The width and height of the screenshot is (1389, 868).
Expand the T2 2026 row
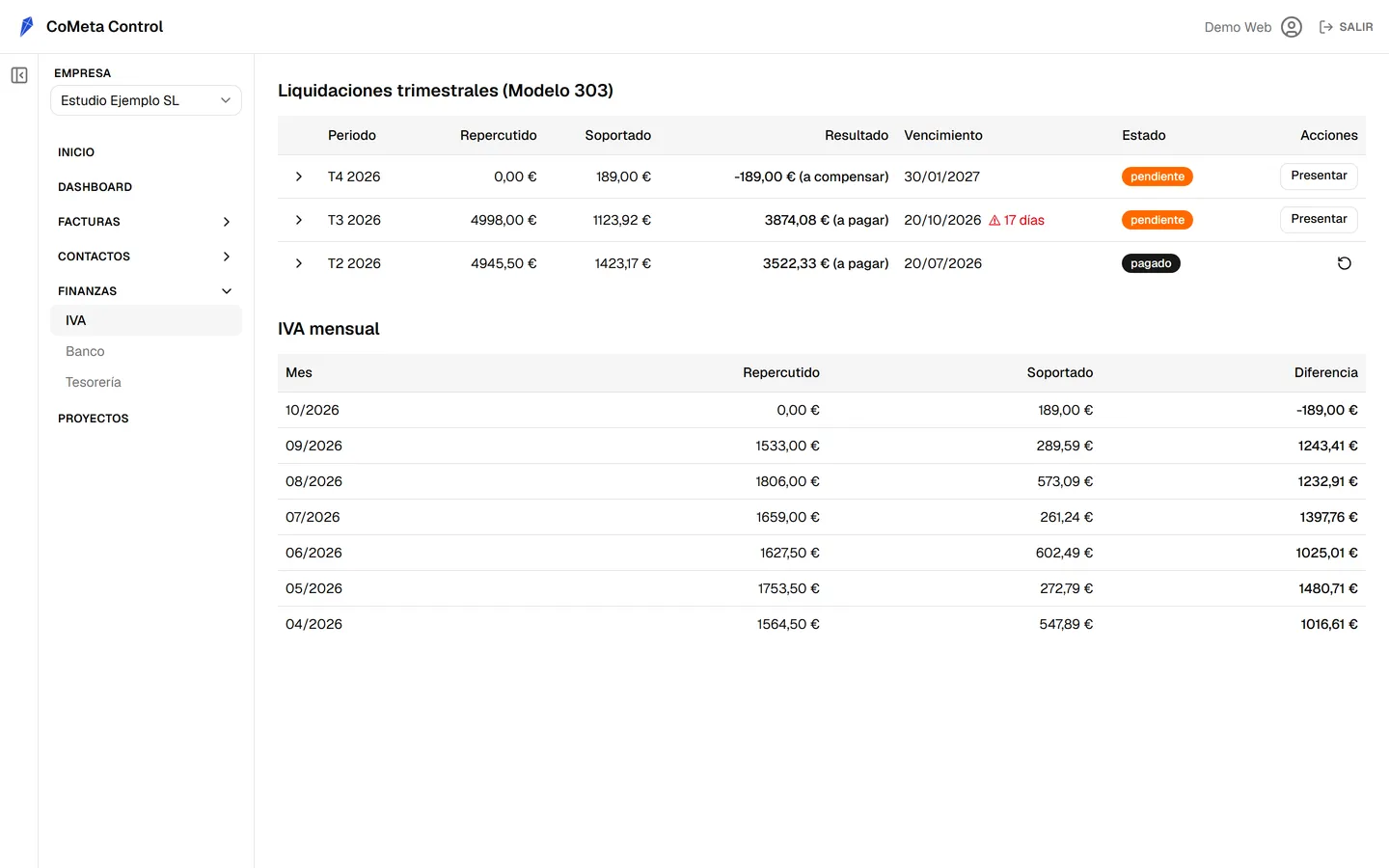click(299, 263)
